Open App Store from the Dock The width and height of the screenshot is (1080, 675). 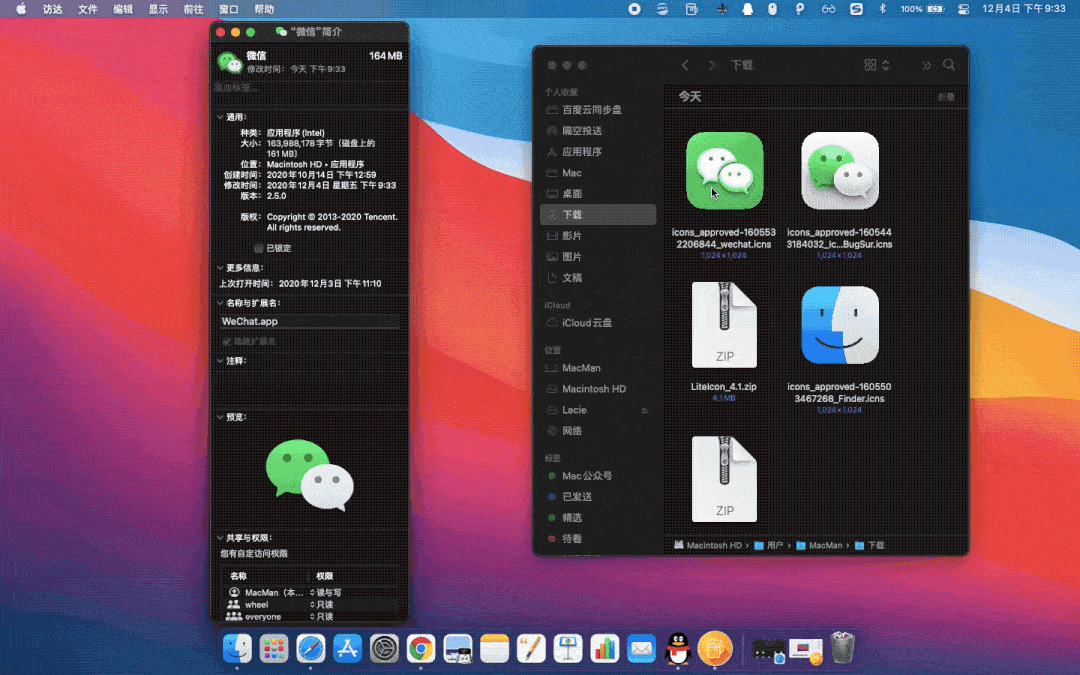[x=347, y=648]
